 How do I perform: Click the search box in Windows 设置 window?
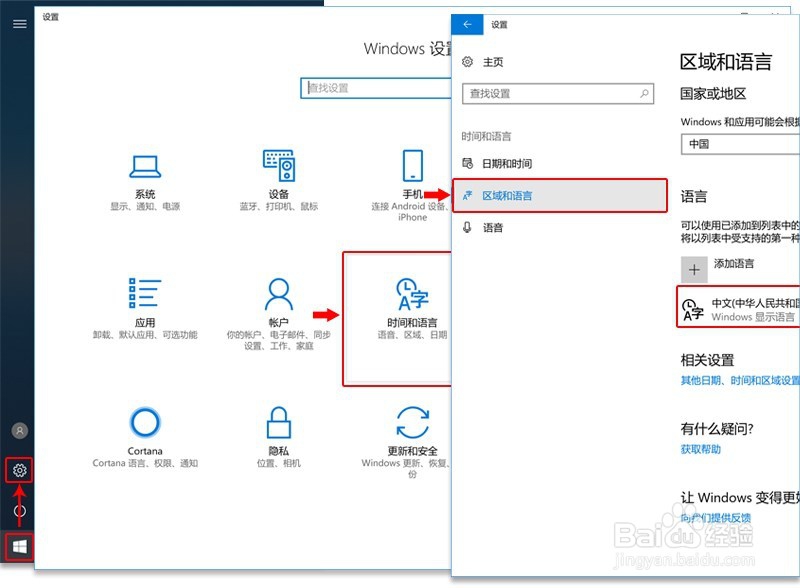[x=376, y=88]
